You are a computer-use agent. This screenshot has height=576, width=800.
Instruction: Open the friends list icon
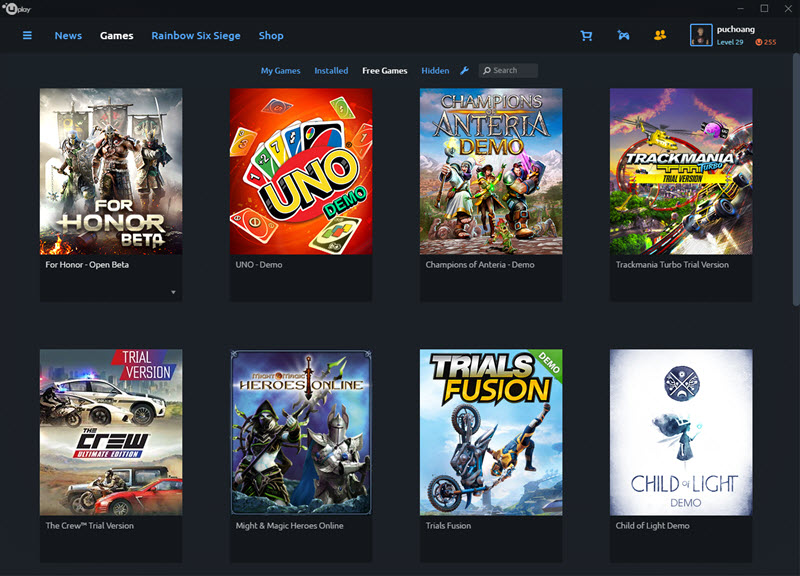coord(660,35)
